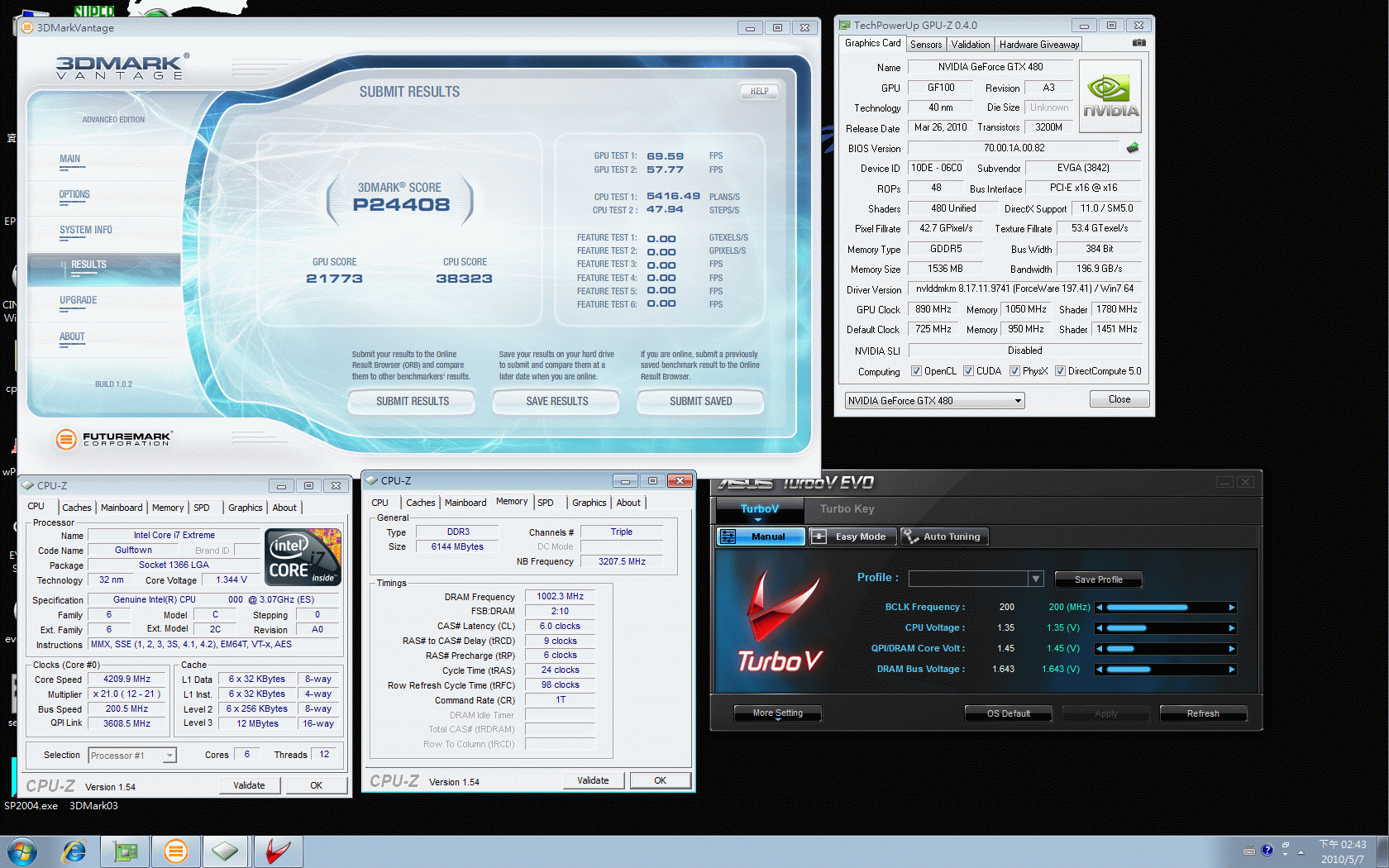Click the HELP button in 3DMark

759,92
